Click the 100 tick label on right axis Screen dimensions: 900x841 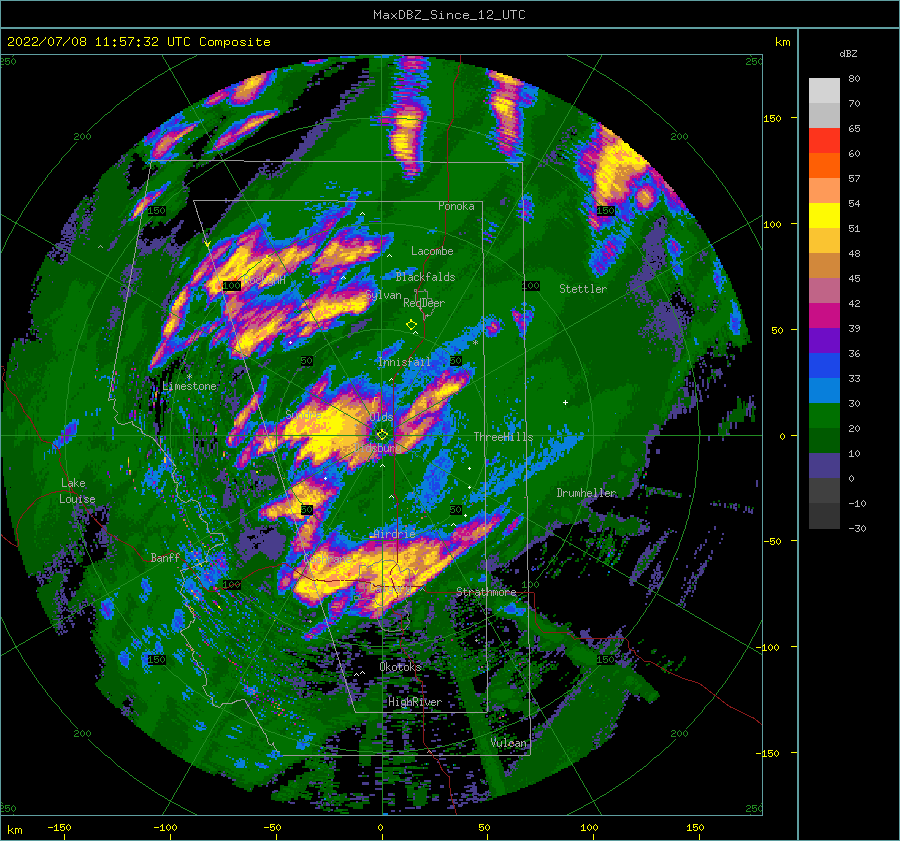(772, 224)
